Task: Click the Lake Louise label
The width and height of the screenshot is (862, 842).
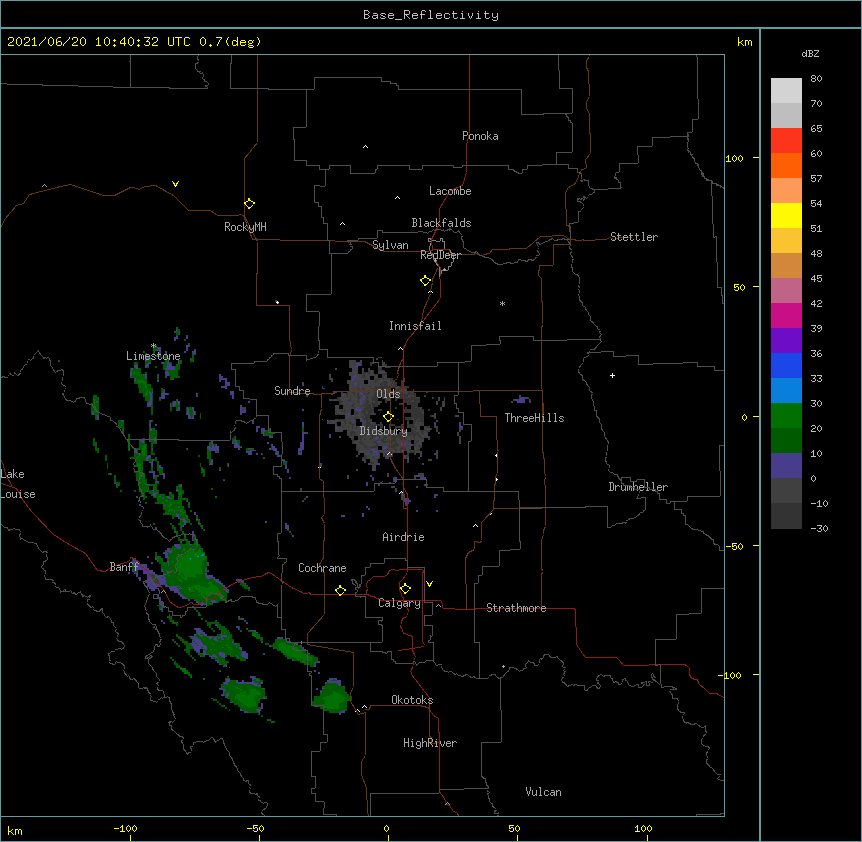Action: pos(18,484)
